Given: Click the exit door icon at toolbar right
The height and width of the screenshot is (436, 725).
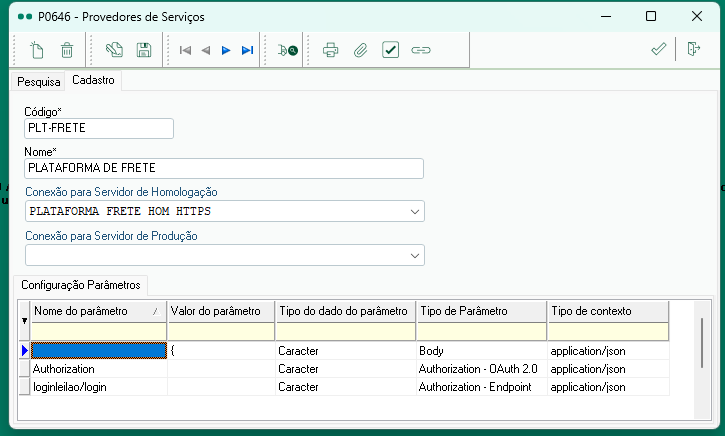Looking at the screenshot, I should 694,49.
